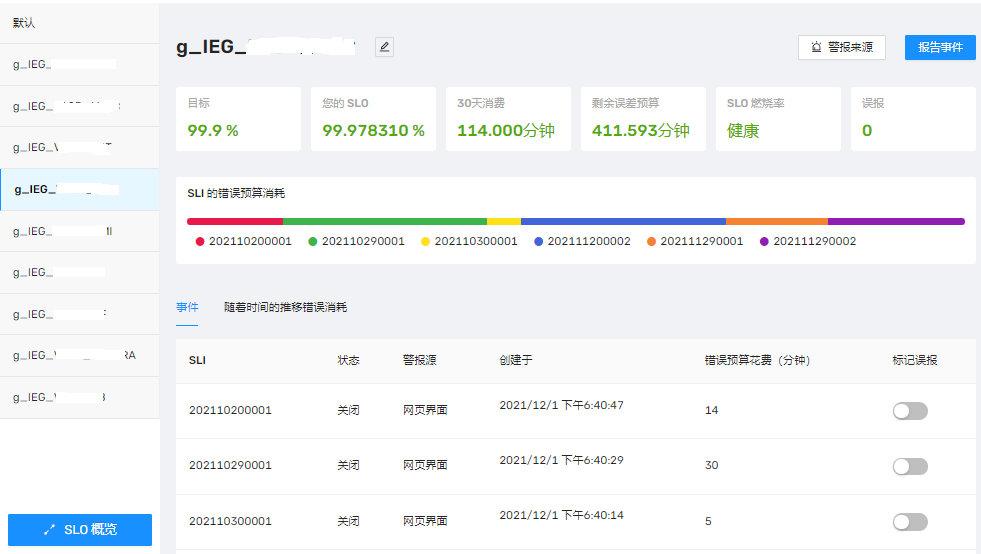This screenshot has width=981, height=554.
Task: Select the first g_IEG_ entry below 默认
Action: tap(79, 64)
